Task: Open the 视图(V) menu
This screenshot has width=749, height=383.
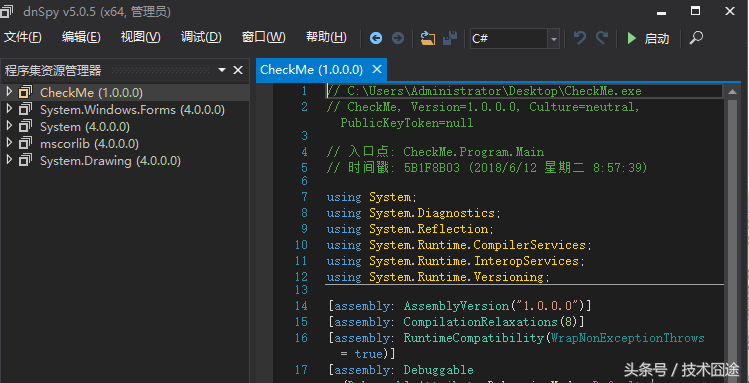Action: [x=140, y=37]
